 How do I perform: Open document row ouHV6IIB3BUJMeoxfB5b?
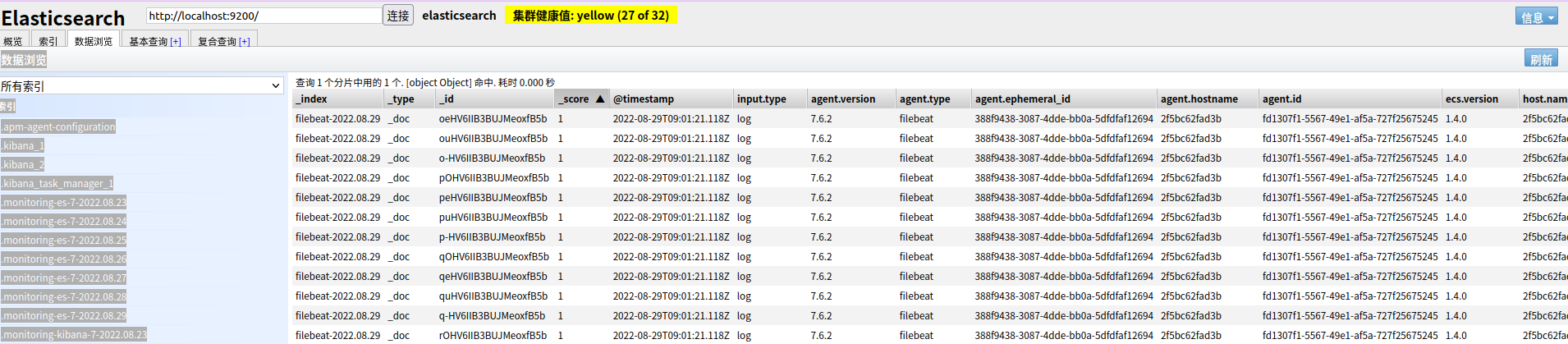point(929,138)
